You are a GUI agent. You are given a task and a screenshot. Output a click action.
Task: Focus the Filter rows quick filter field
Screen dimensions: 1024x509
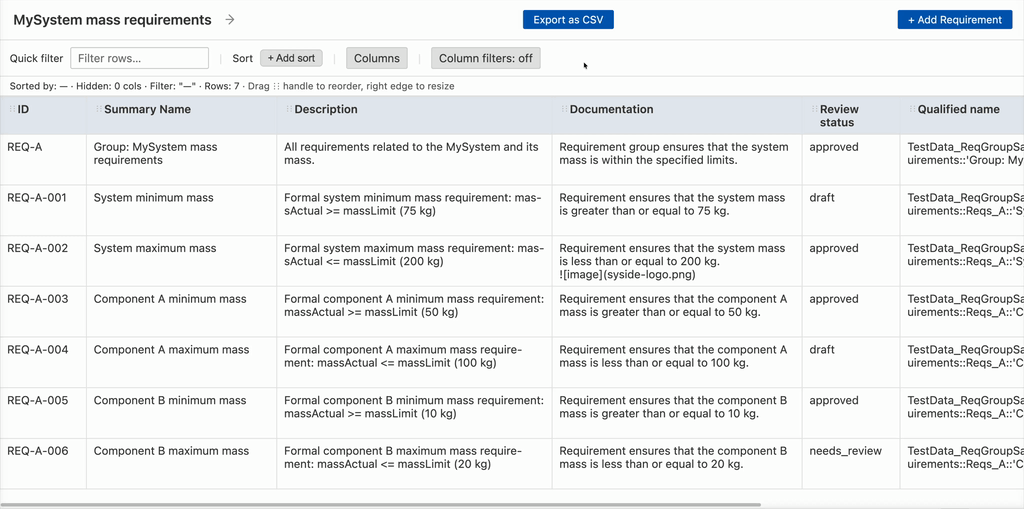pos(140,58)
